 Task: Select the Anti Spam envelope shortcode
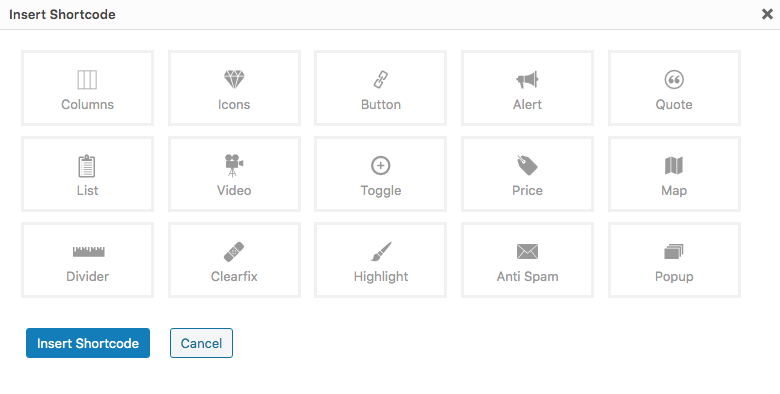(x=527, y=260)
